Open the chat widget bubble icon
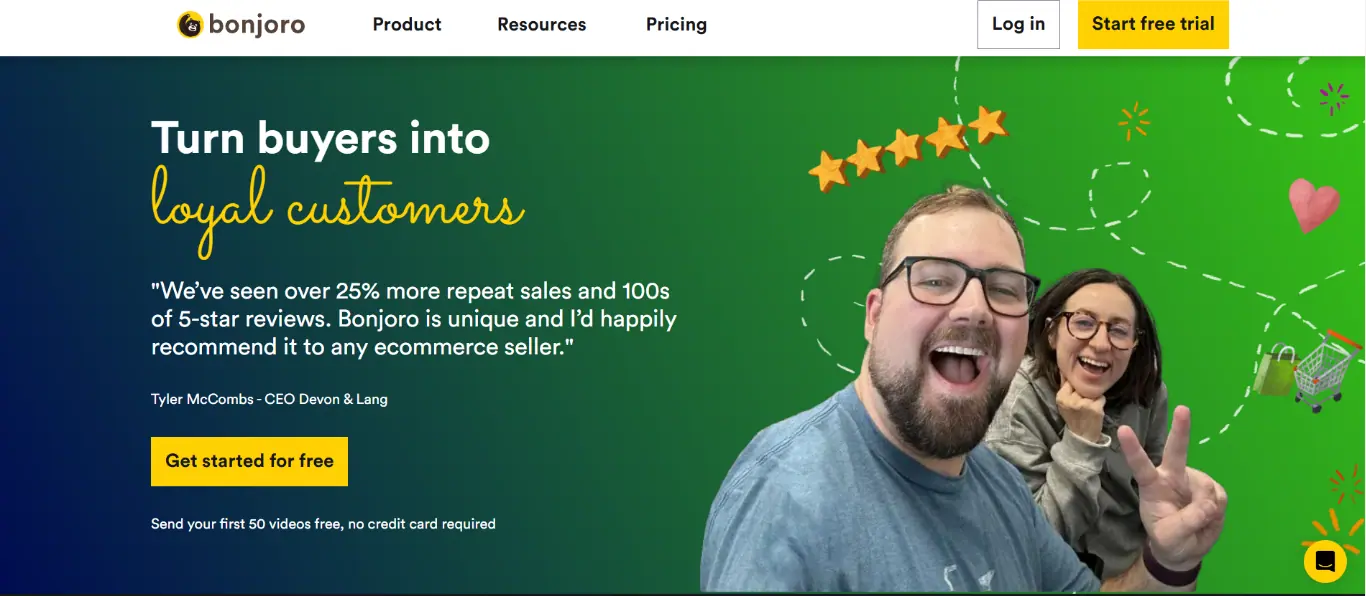 tap(1325, 561)
